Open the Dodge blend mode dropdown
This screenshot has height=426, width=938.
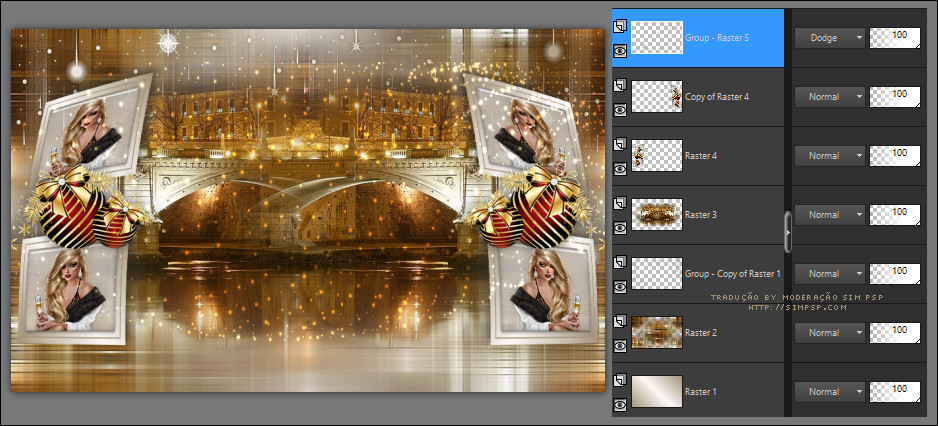coord(830,37)
